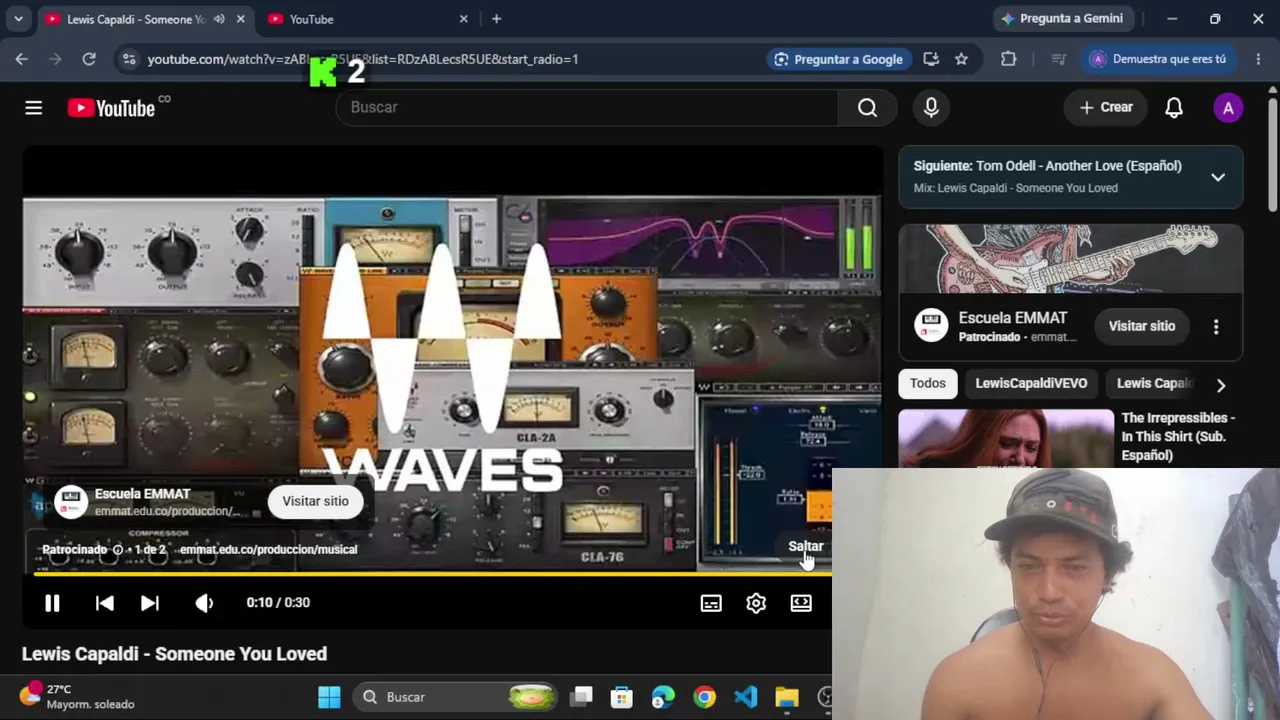Viewport: 1280px width, 720px height.
Task: Click the install app icon in address bar
Action: click(x=931, y=59)
